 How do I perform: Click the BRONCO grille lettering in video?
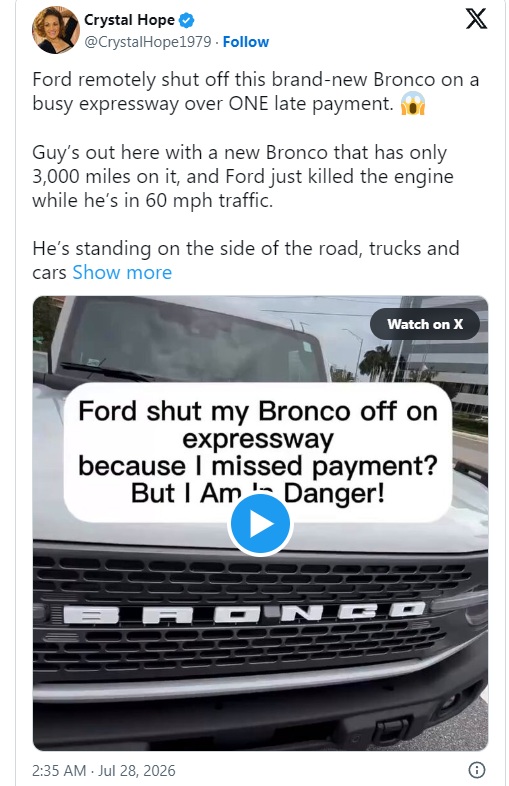pos(246,613)
